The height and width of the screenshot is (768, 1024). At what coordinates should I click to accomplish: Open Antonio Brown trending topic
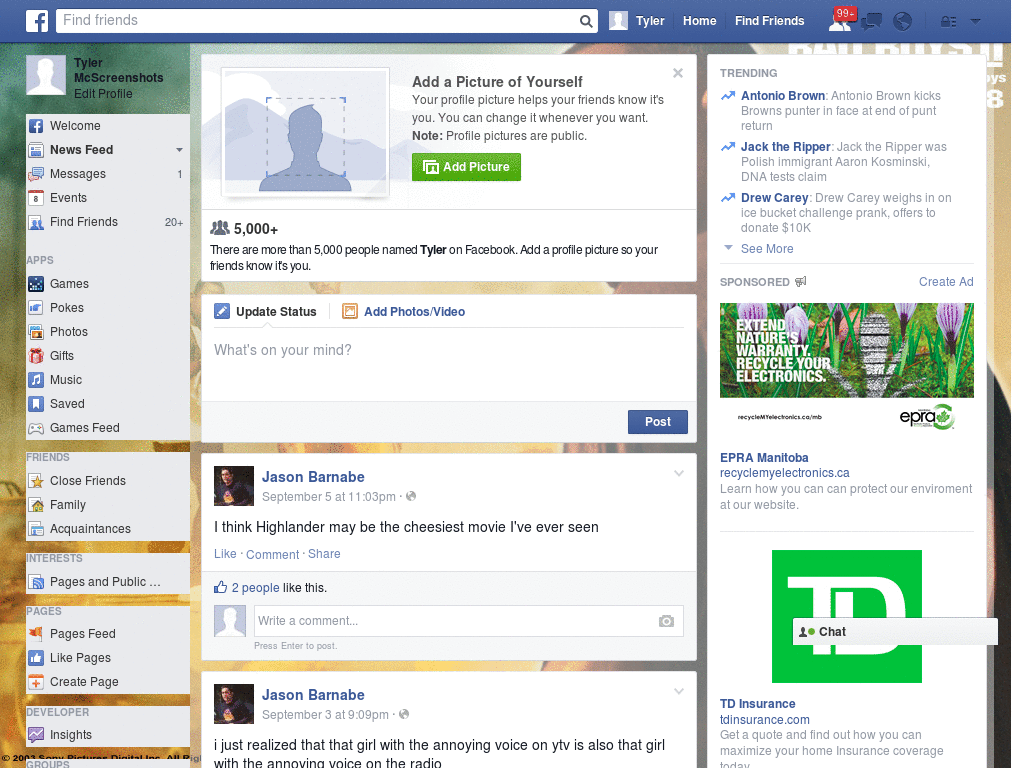783,96
